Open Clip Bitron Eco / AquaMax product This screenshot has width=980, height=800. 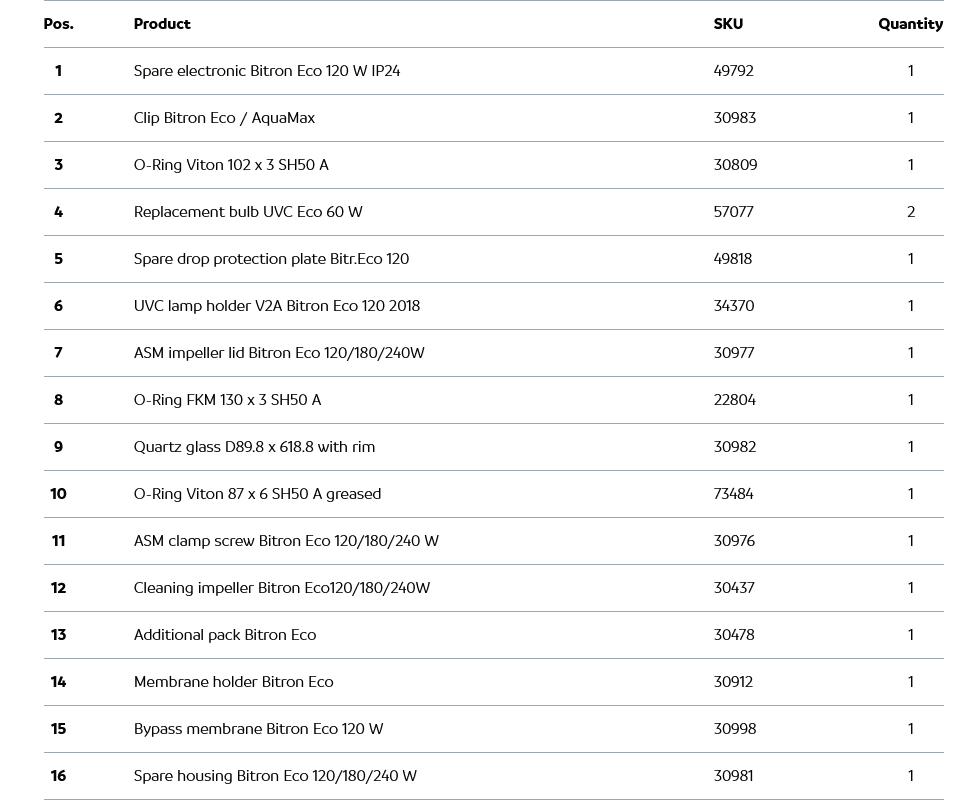pos(224,118)
